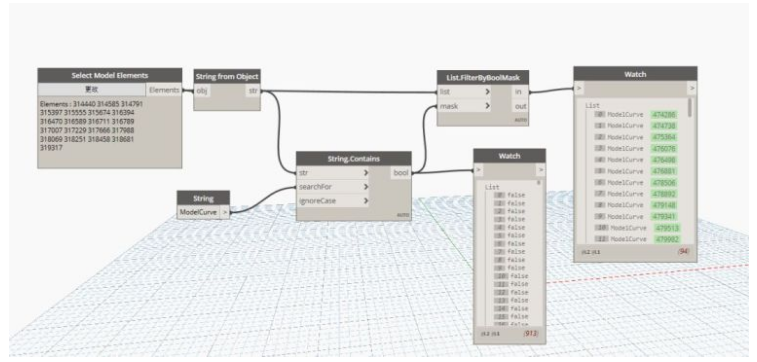Select the header of the ModelCurve Watch node
Image resolution: width=757 pixels, height=362 pixels.
(635, 74)
